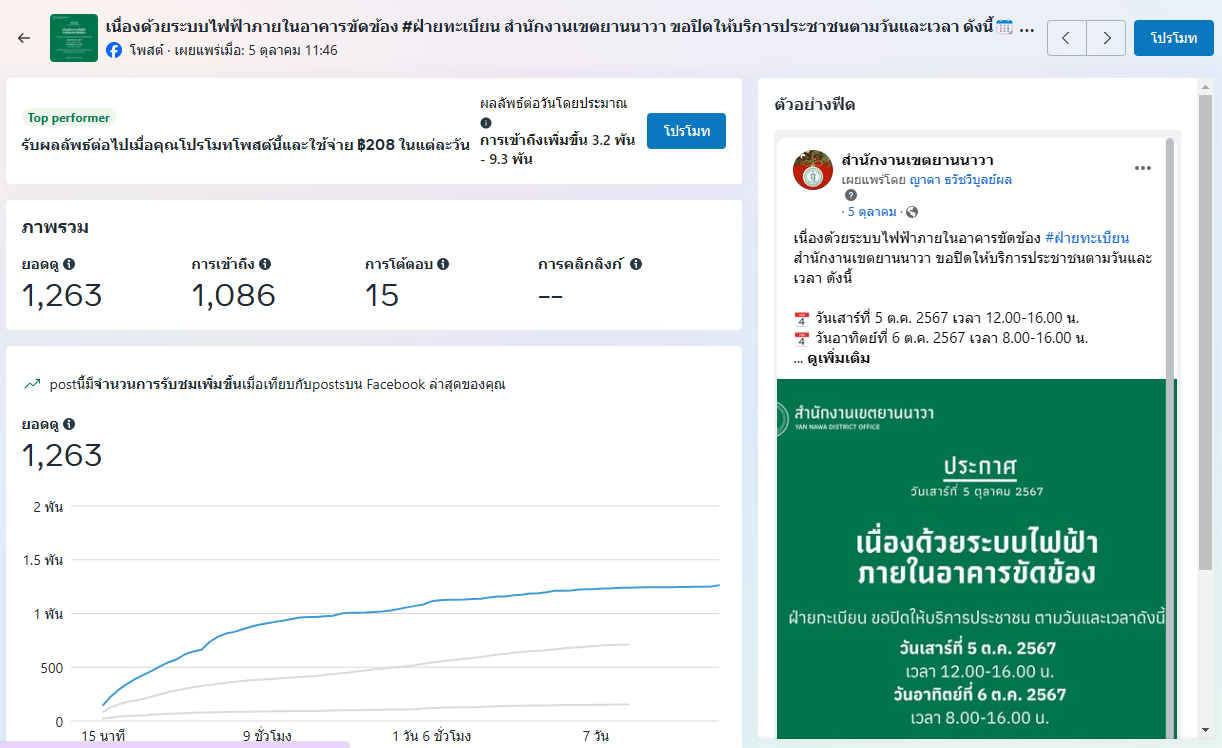Open three-dot menu on feed preview post

pyautogui.click(x=1143, y=168)
